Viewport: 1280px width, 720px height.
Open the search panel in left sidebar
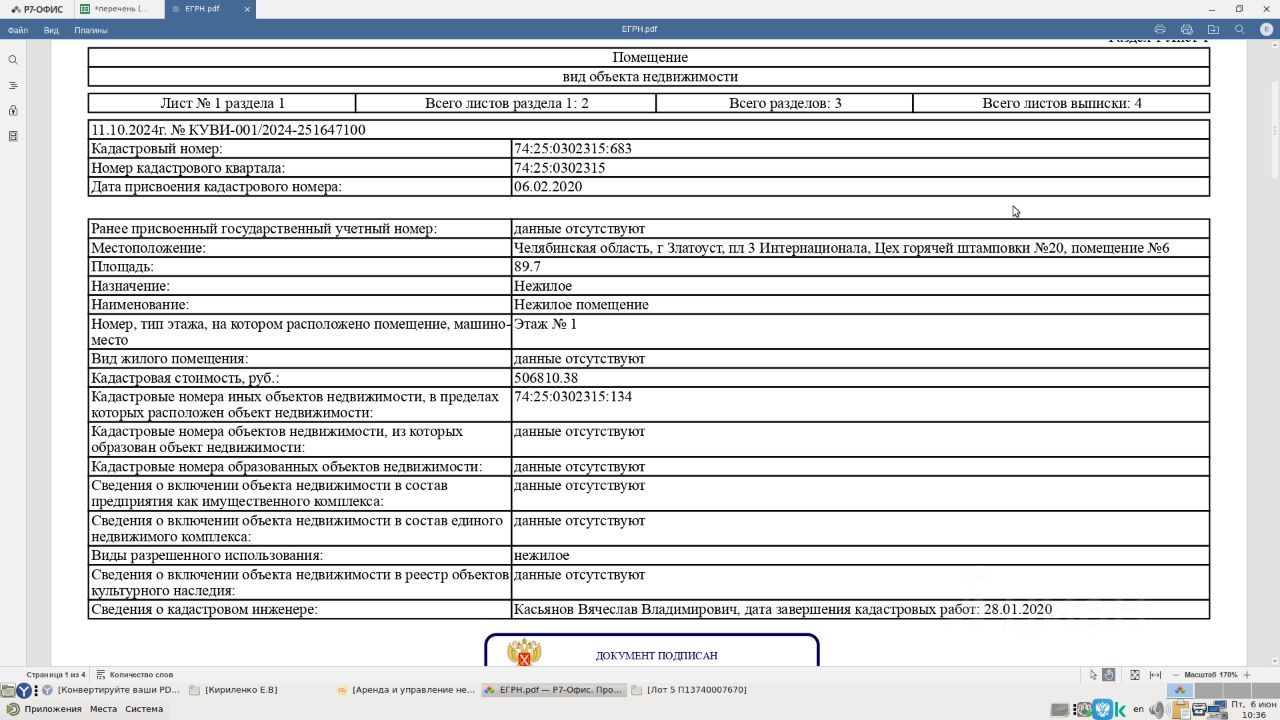click(13, 60)
